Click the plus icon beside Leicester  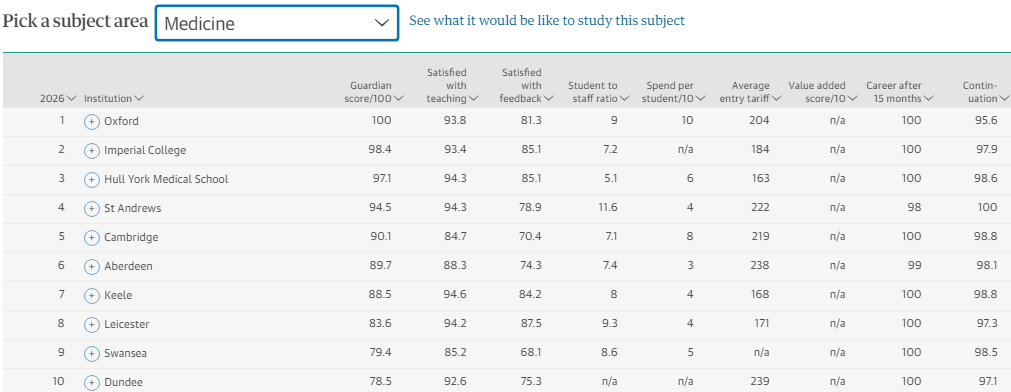click(92, 324)
